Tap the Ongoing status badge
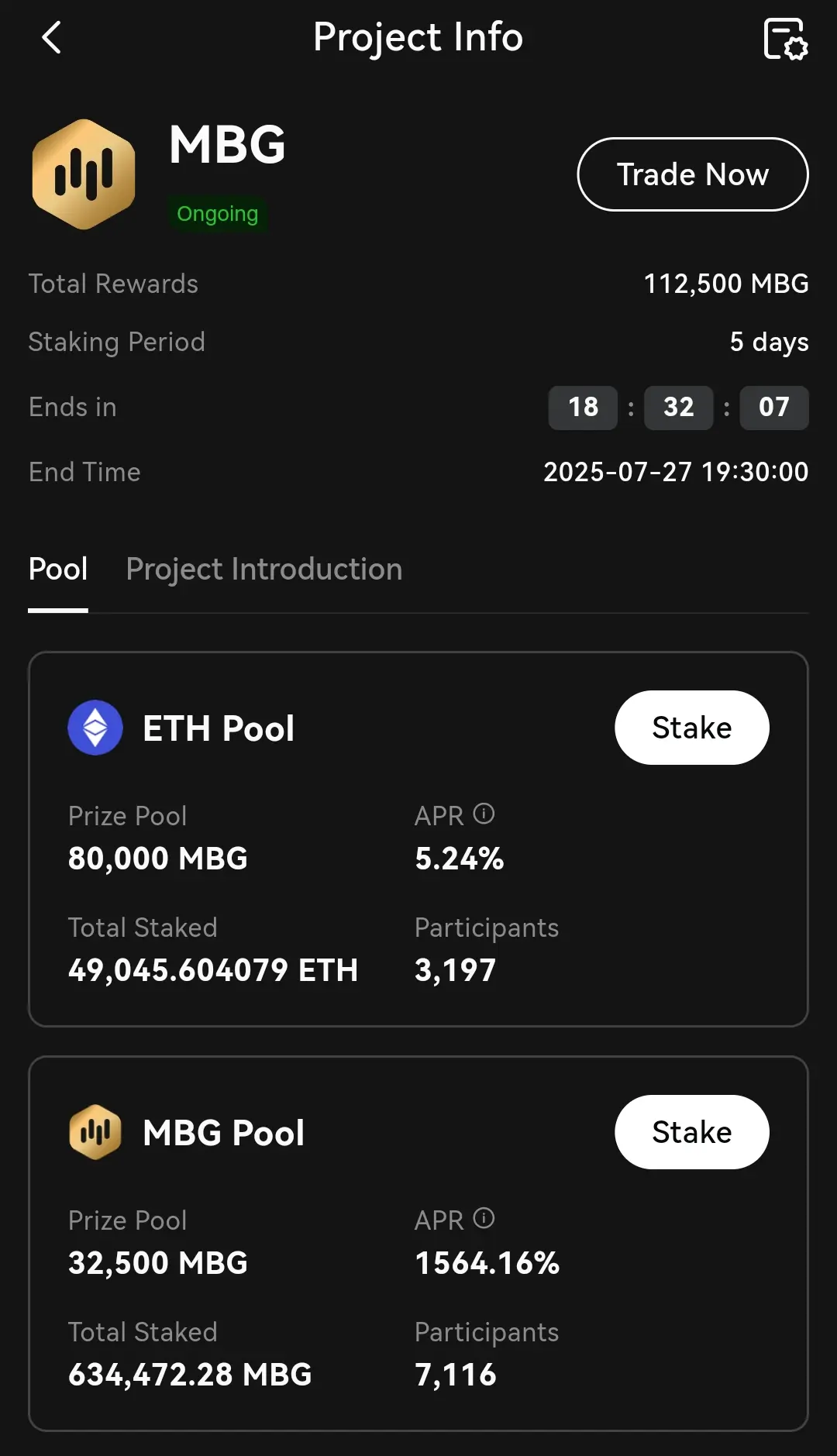837x1456 pixels. click(x=218, y=214)
